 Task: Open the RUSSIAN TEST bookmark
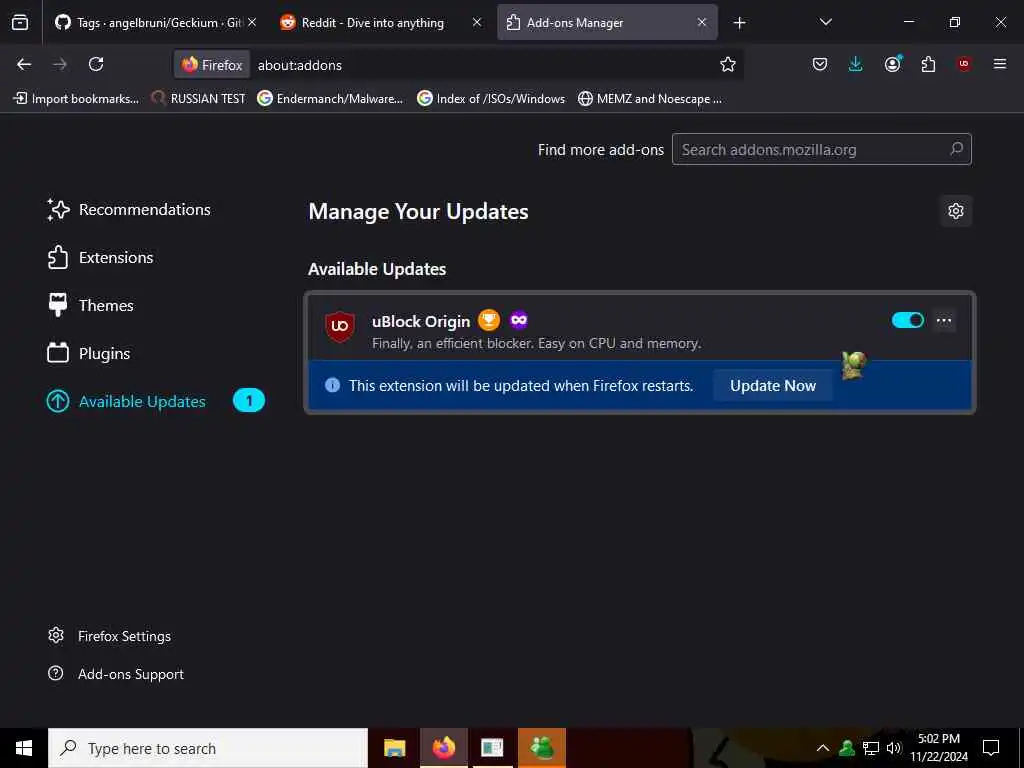point(199,99)
